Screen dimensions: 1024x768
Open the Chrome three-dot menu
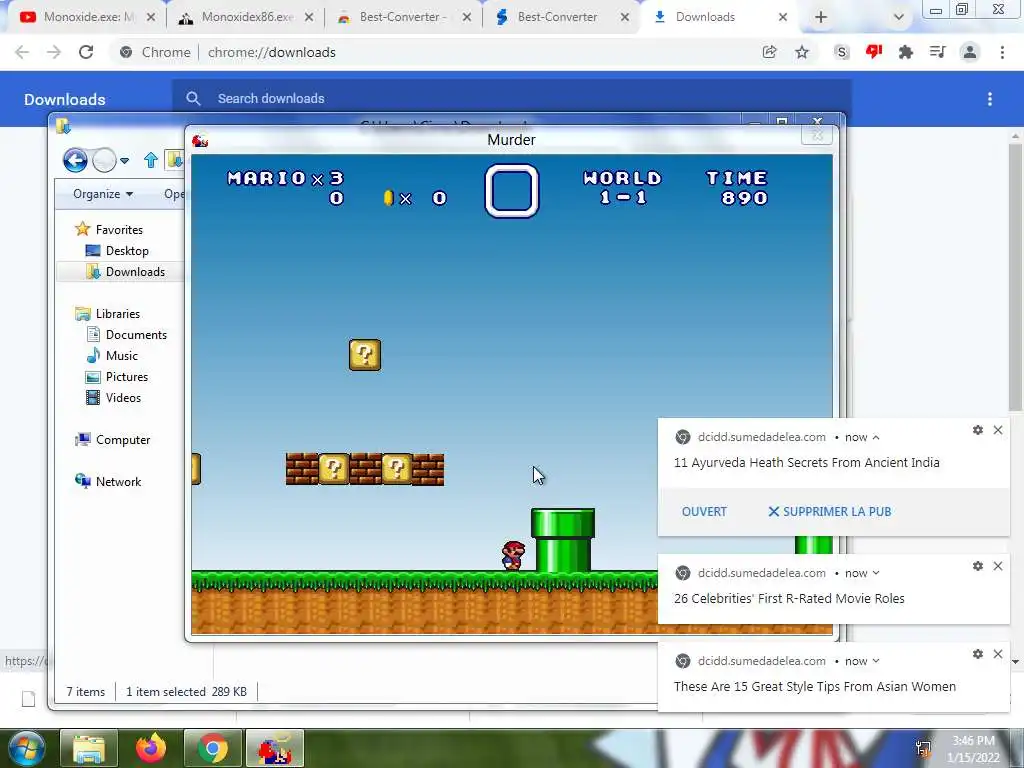1002,52
